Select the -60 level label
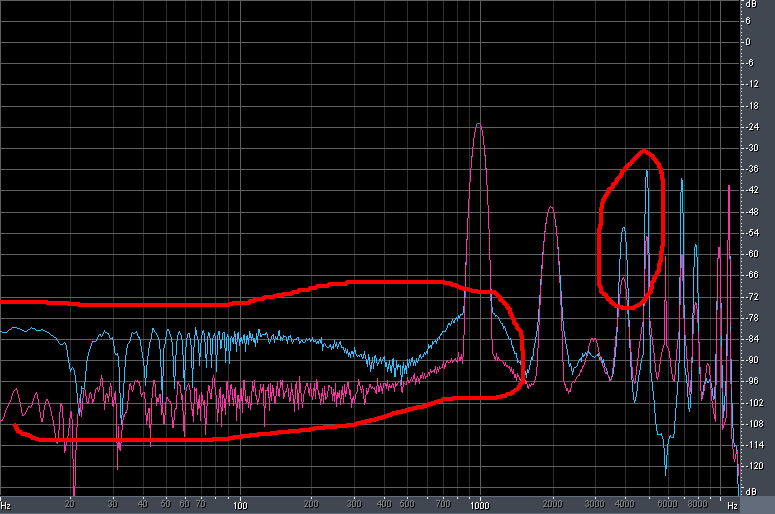Viewport: 775px width, 514px height. coord(751,254)
